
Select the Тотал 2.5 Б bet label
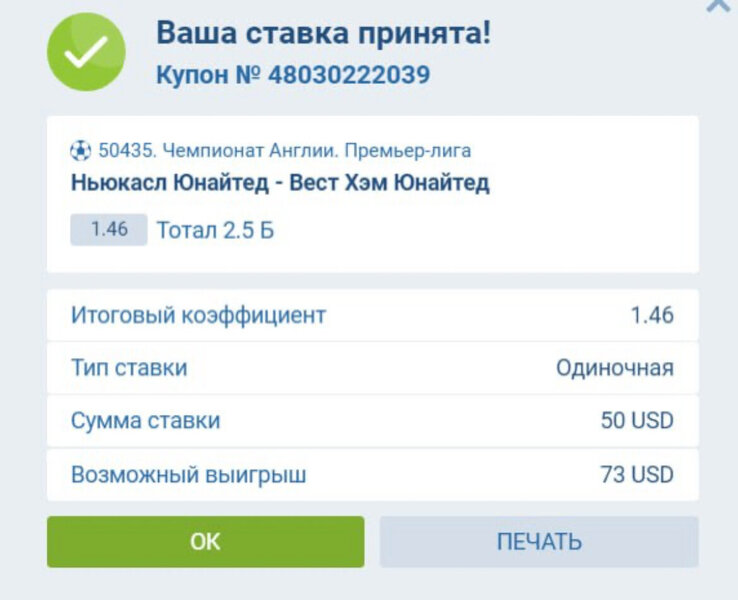click(215, 231)
